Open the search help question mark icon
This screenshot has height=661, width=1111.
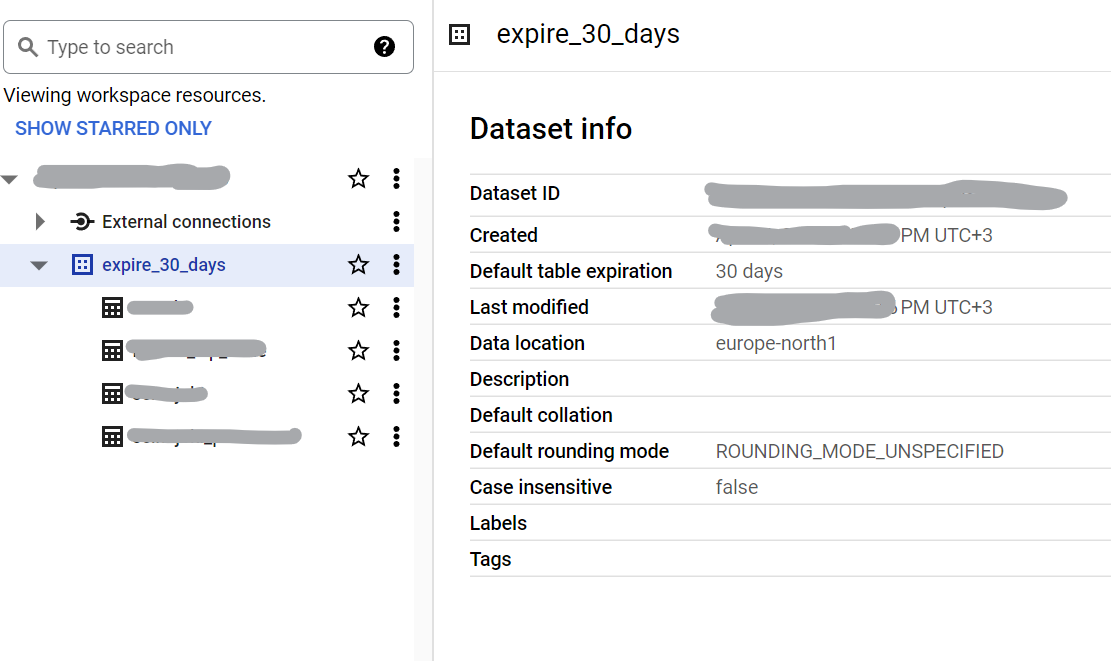[384, 47]
